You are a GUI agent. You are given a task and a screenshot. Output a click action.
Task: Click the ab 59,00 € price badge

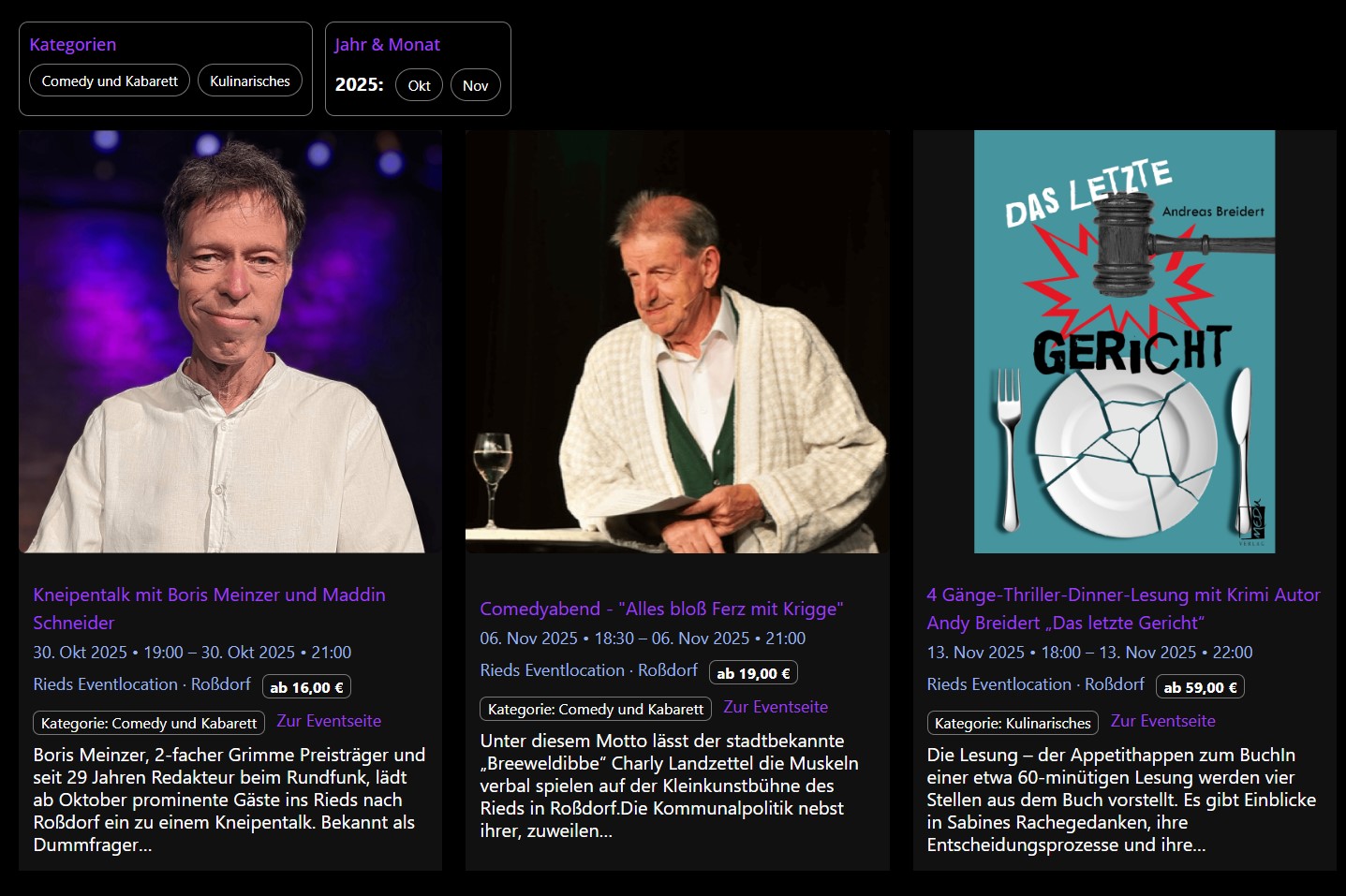pyautogui.click(x=1200, y=687)
